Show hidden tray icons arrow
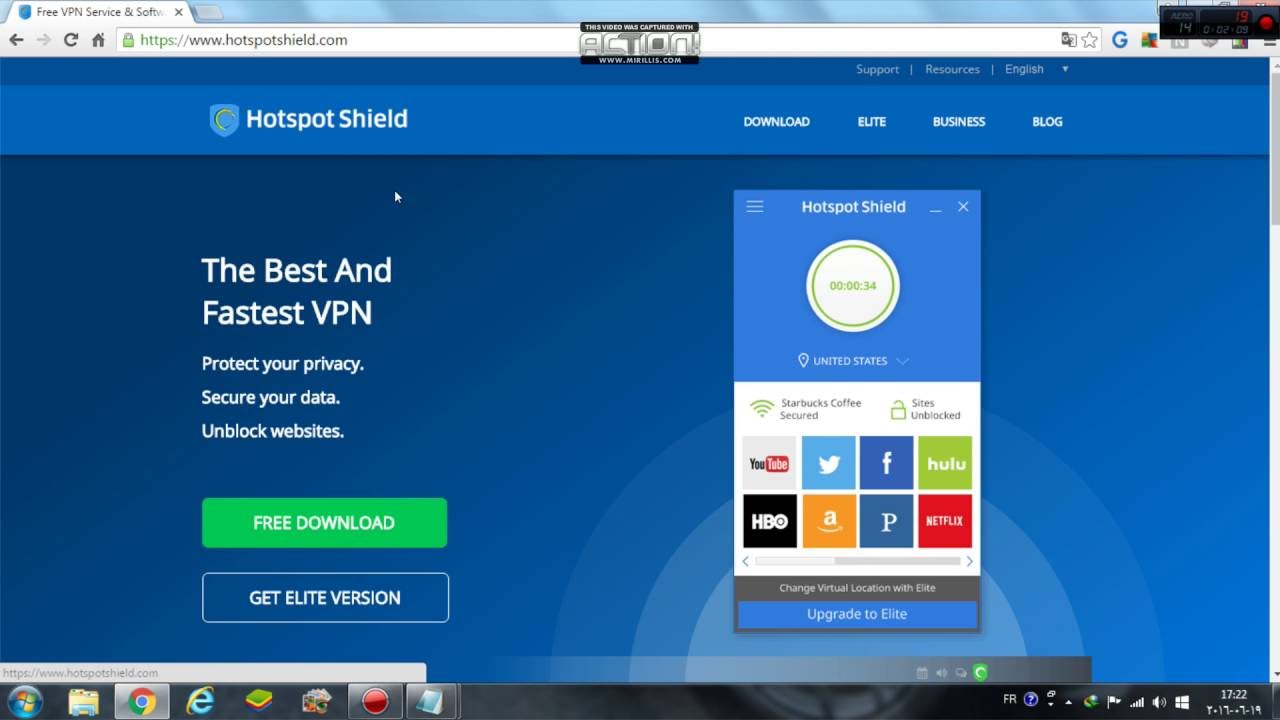 (x=1069, y=701)
